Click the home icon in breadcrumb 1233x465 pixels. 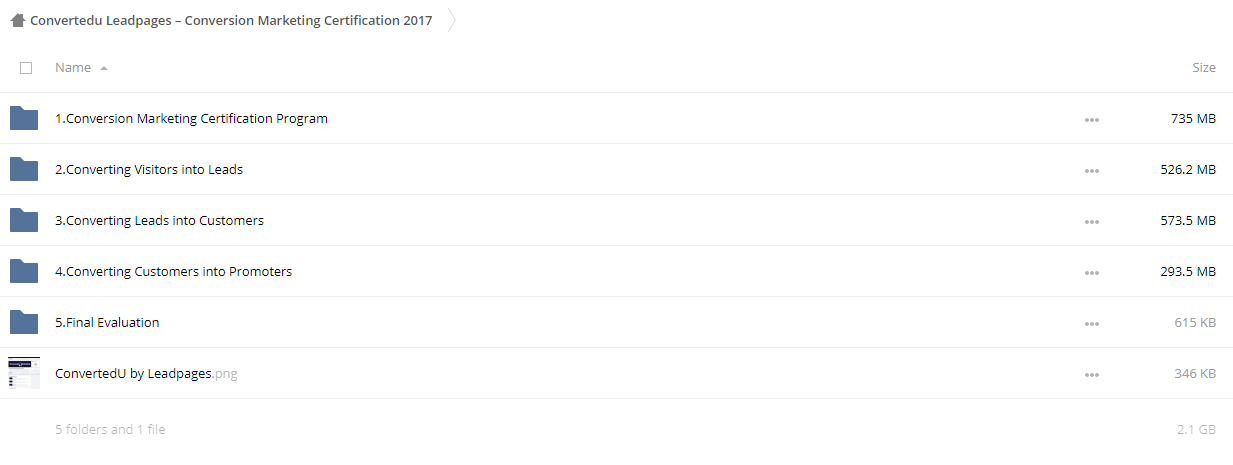point(18,20)
